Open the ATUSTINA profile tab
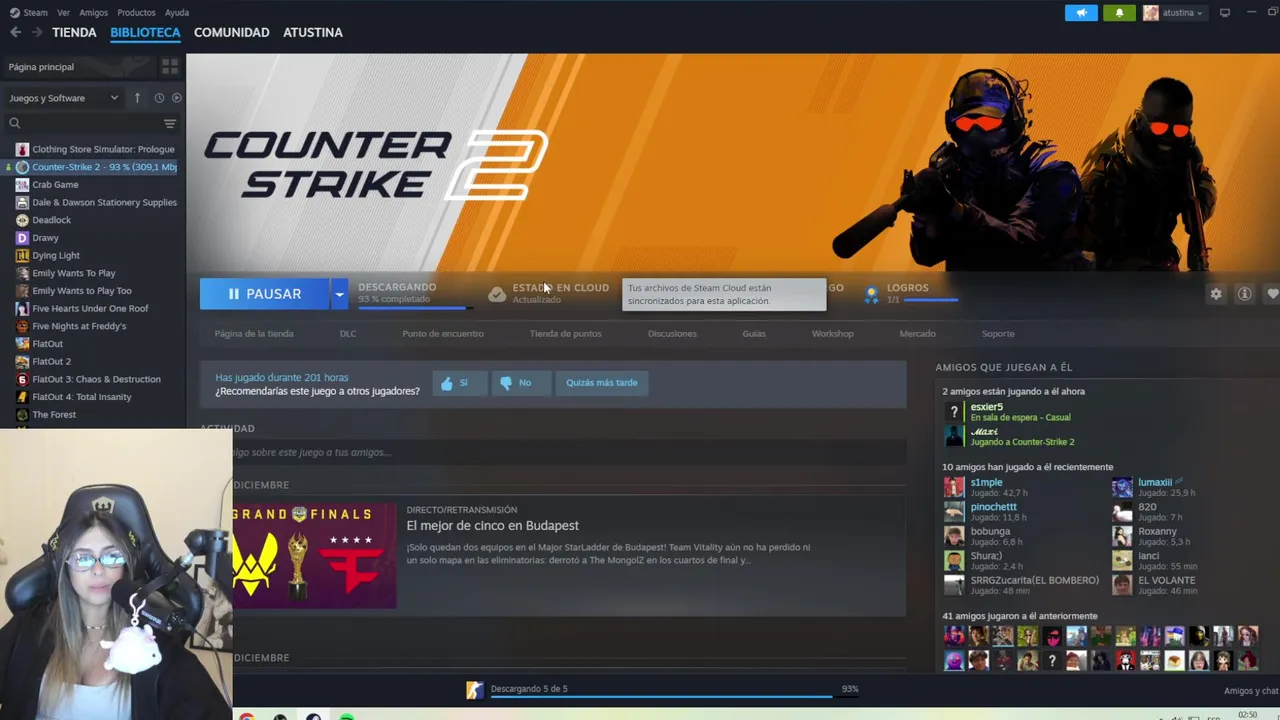This screenshot has height=720, width=1280. (x=313, y=32)
